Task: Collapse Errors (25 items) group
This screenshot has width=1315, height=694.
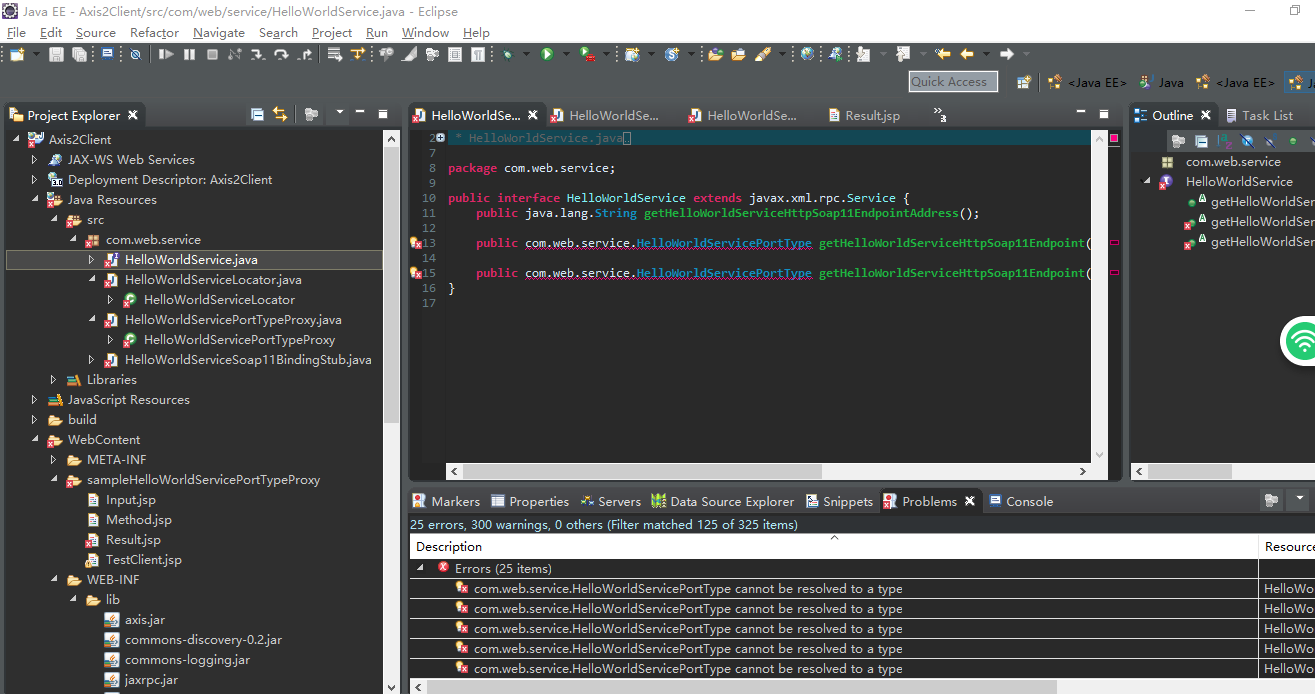Action: [420, 567]
